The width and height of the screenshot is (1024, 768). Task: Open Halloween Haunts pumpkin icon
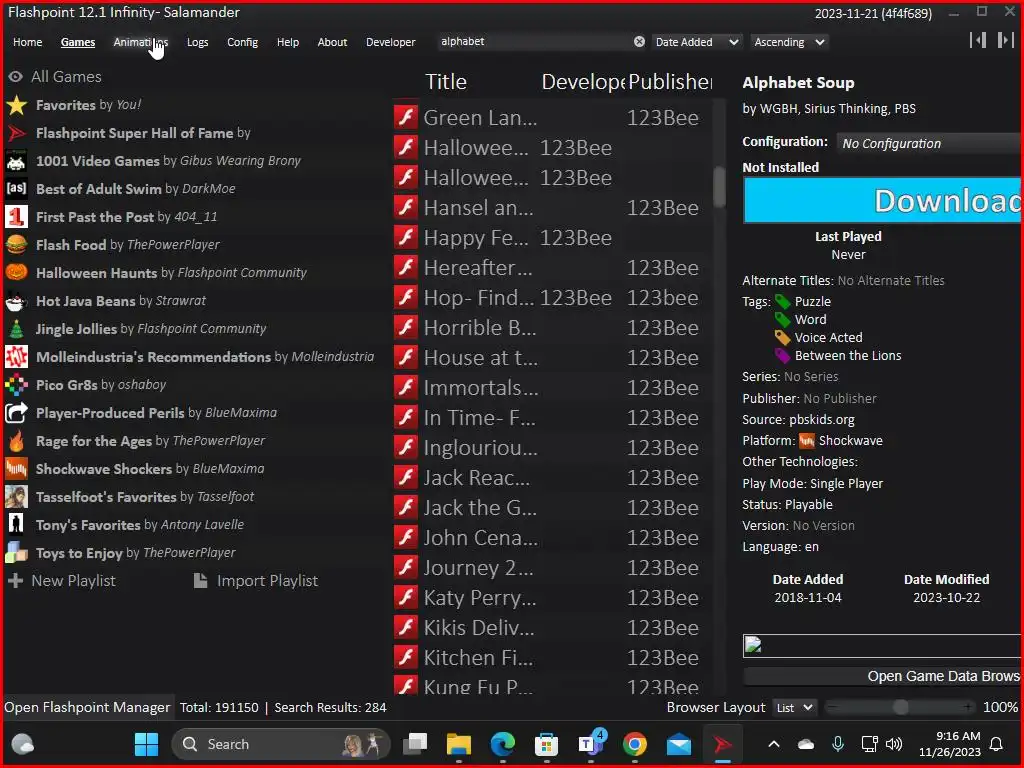(x=16, y=272)
